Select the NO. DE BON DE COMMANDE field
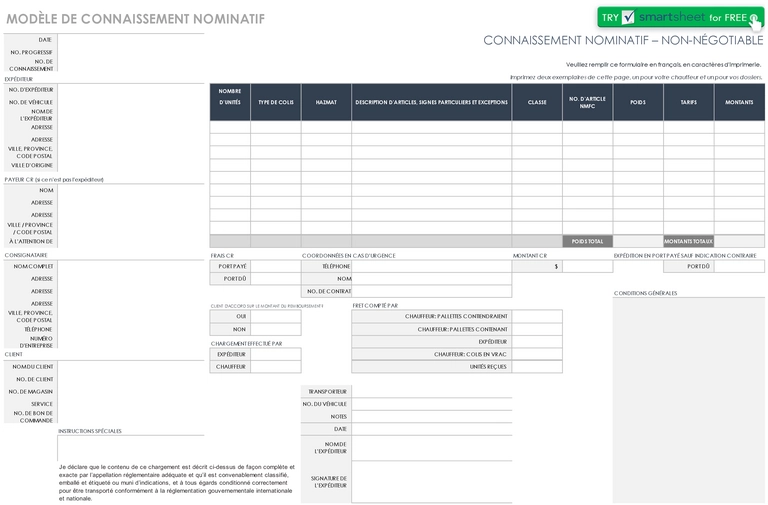The height and width of the screenshot is (505, 768). pos(131,417)
